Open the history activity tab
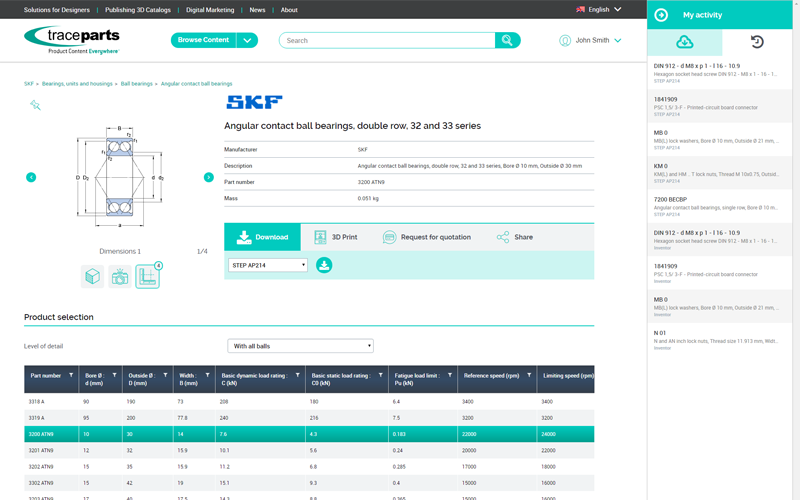 click(x=757, y=42)
